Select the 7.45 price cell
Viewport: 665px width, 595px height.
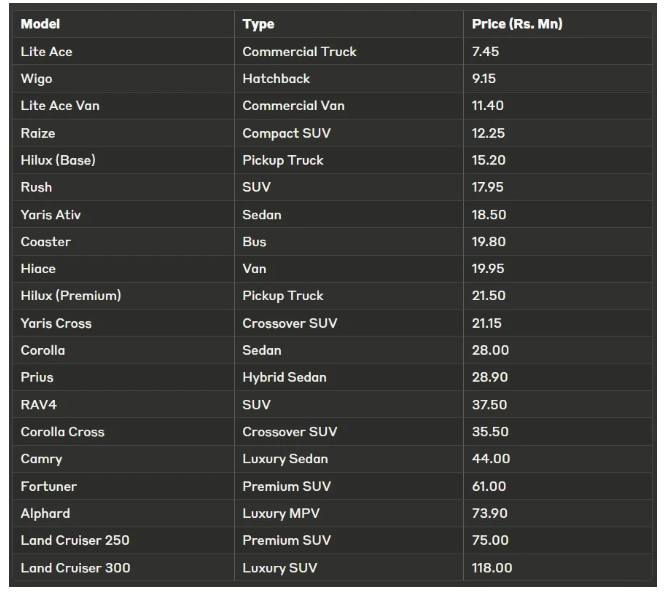coord(485,52)
